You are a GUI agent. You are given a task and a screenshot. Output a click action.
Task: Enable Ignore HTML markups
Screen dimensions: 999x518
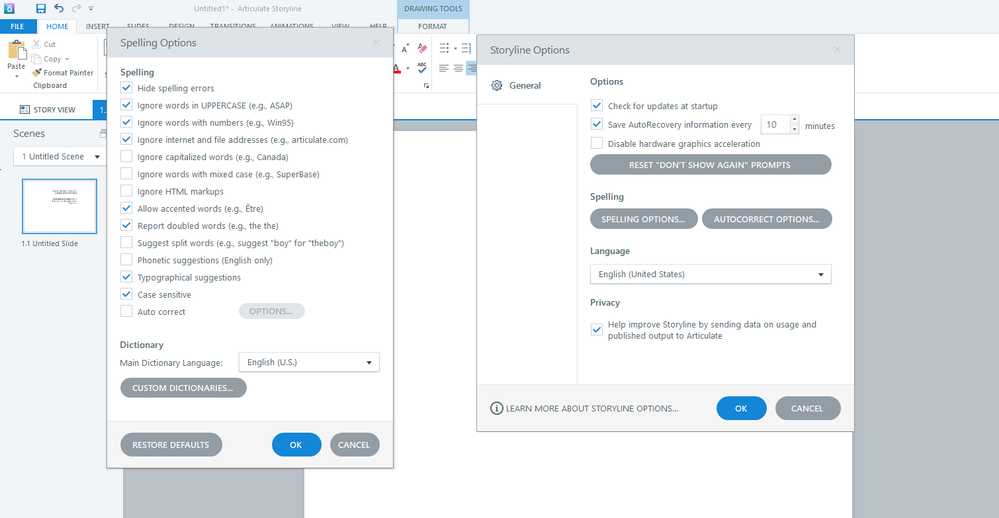point(126,191)
